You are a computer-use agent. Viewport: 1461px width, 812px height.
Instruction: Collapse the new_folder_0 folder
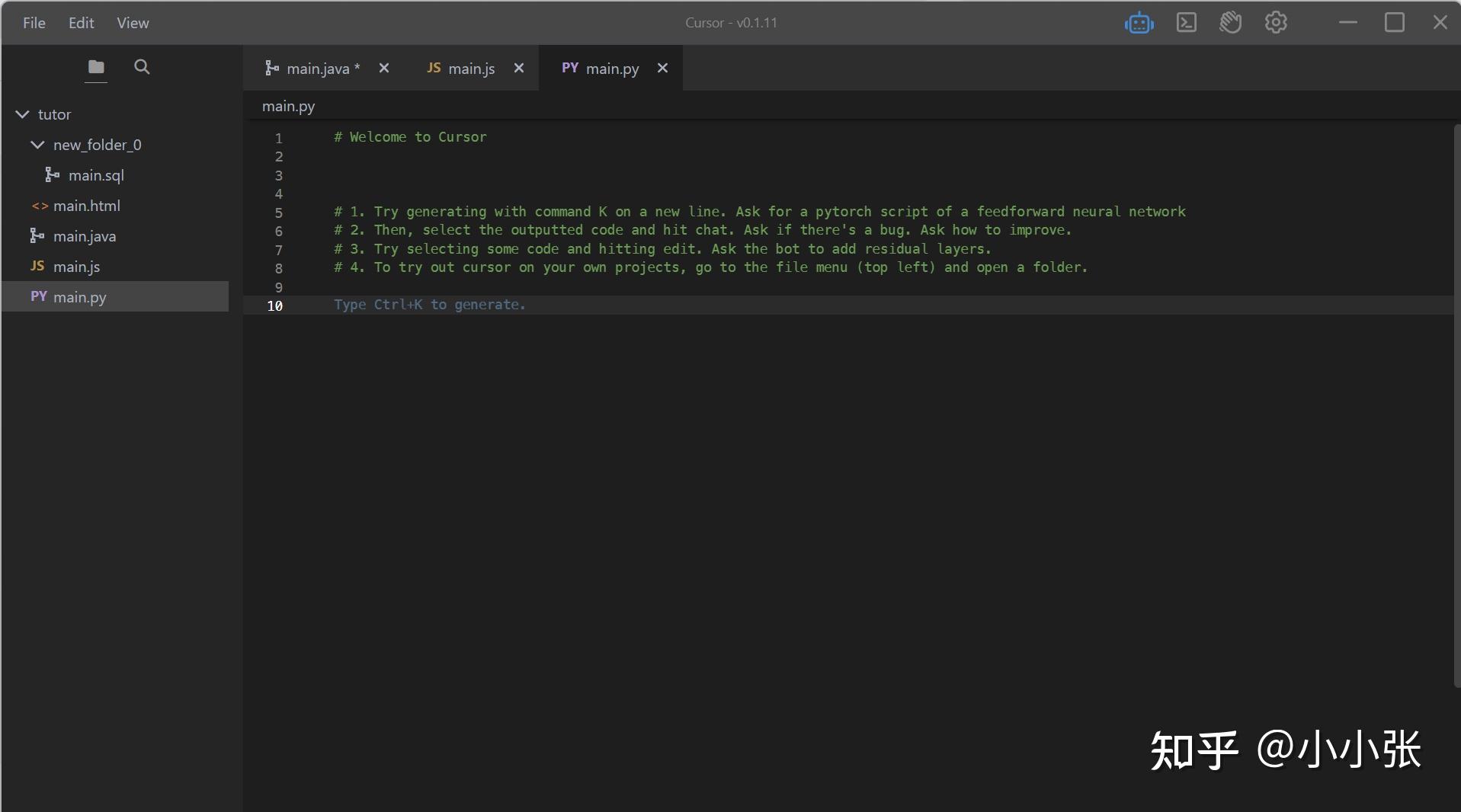click(37, 145)
